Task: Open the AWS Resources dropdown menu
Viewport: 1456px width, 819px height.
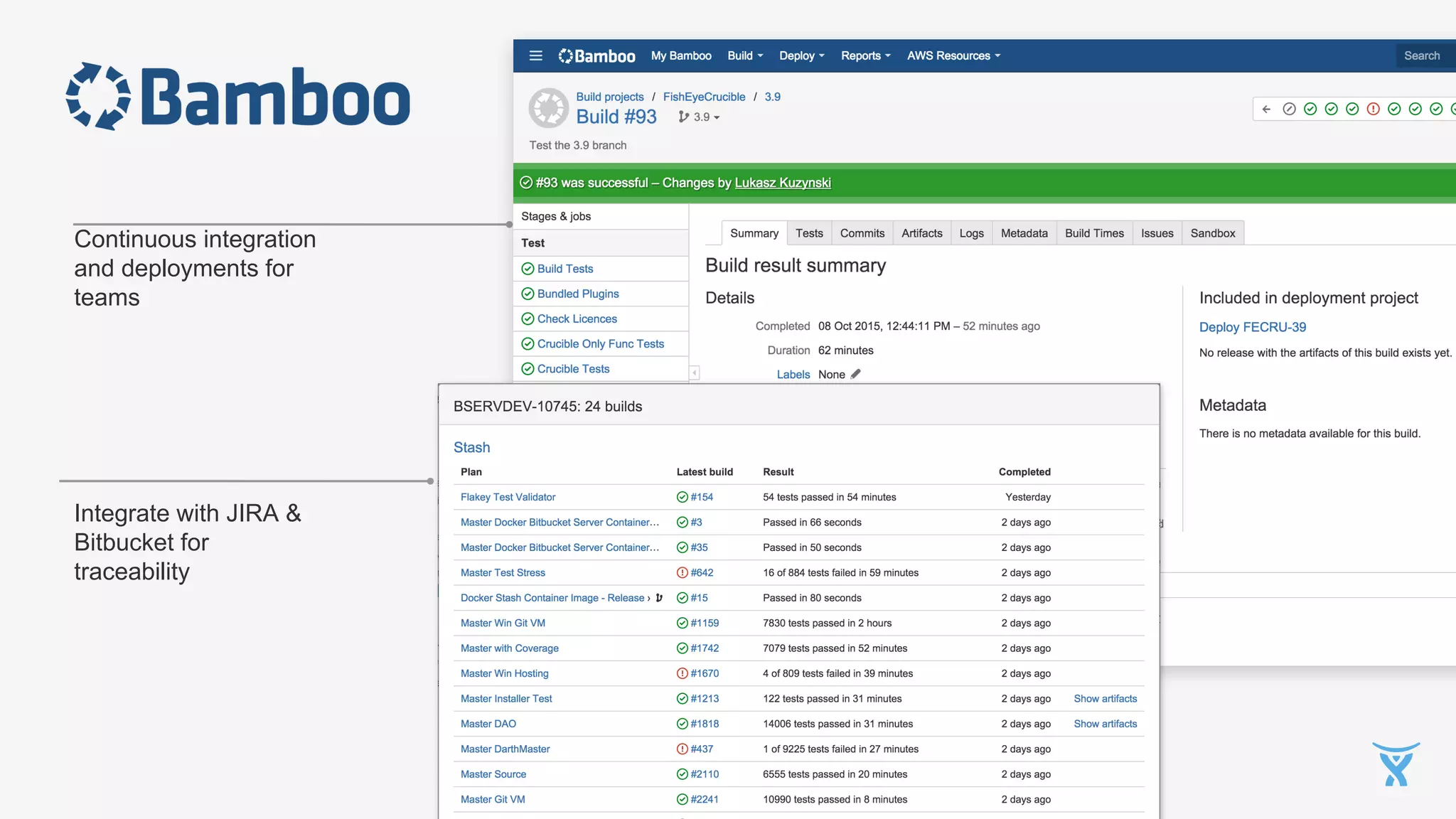Action: pyautogui.click(x=953, y=55)
